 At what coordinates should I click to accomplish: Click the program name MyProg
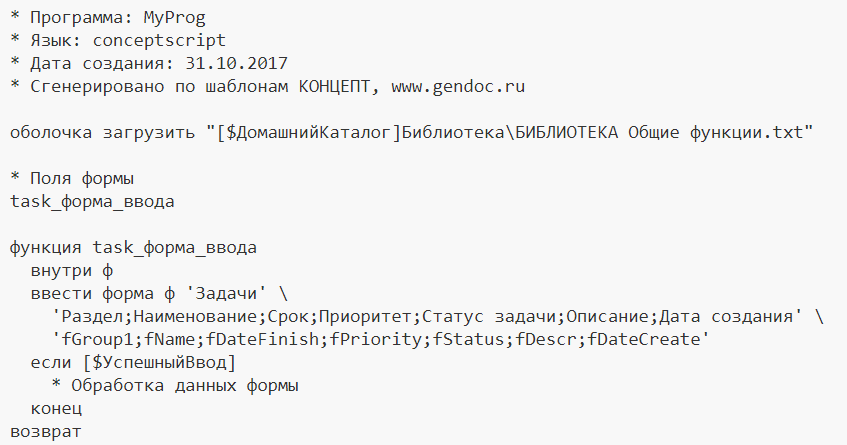click(174, 18)
